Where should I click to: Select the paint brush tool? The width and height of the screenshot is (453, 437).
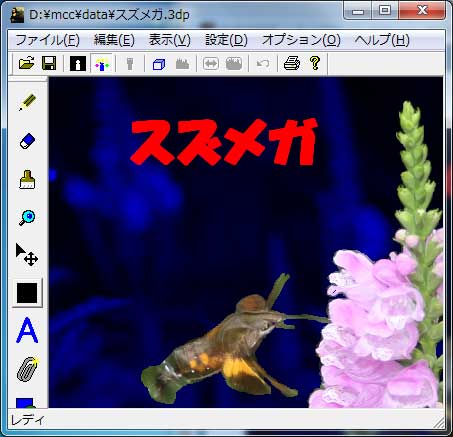tap(27, 180)
